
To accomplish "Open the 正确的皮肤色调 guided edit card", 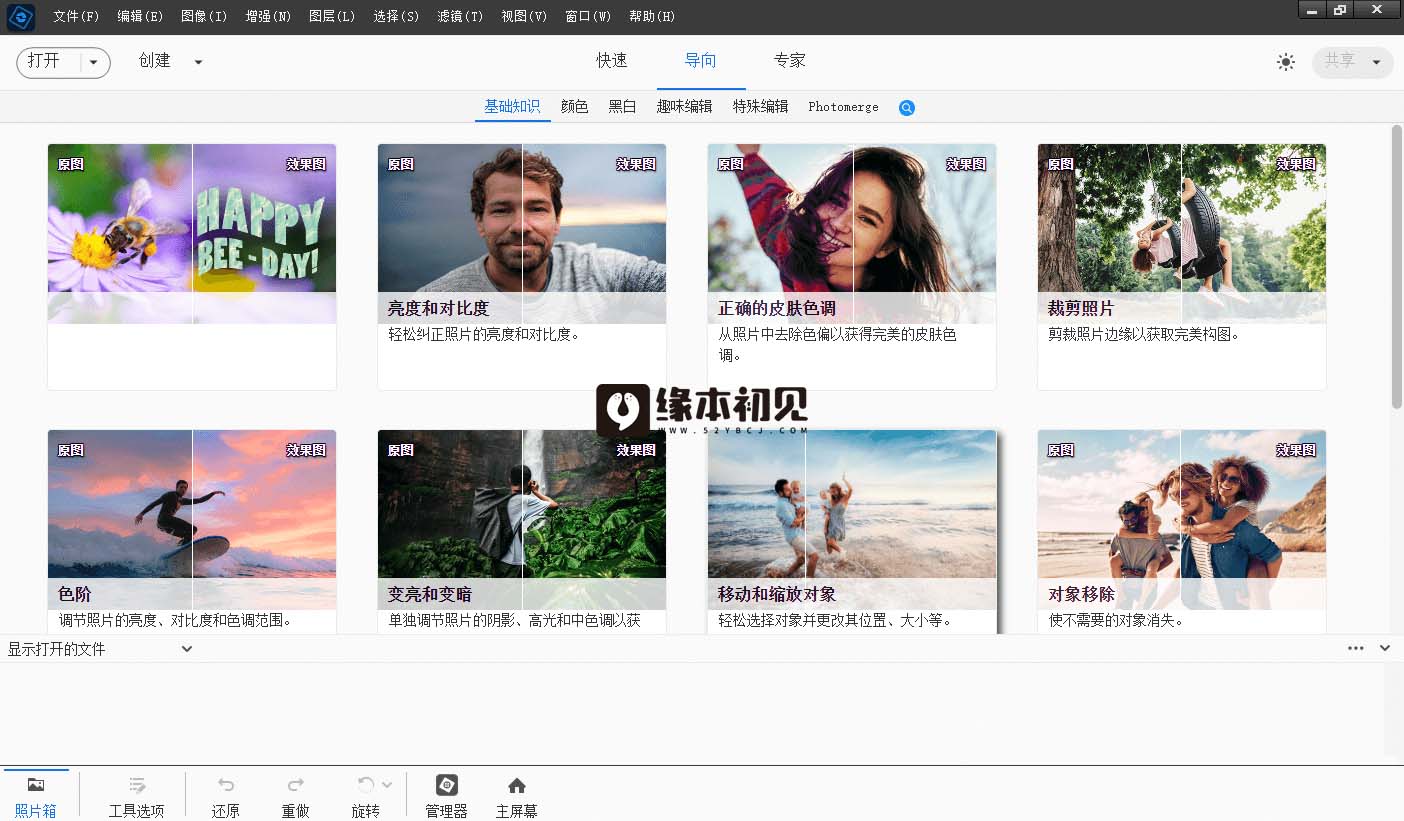I will 852,266.
